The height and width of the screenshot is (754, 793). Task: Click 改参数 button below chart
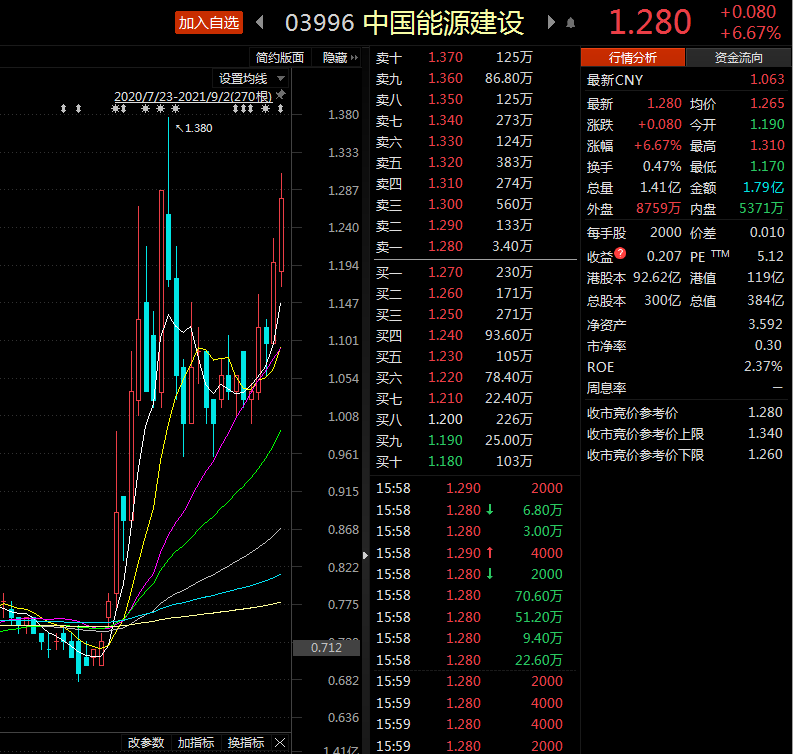(146, 742)
